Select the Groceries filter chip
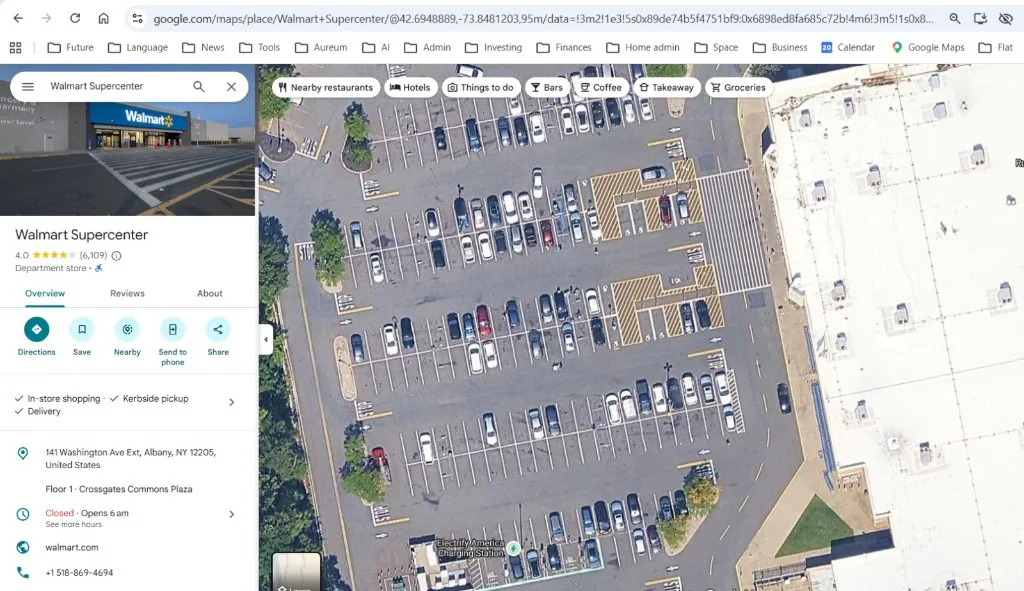Image resolution: width=1024 pixels, height=591 pixels. (739, 88)
